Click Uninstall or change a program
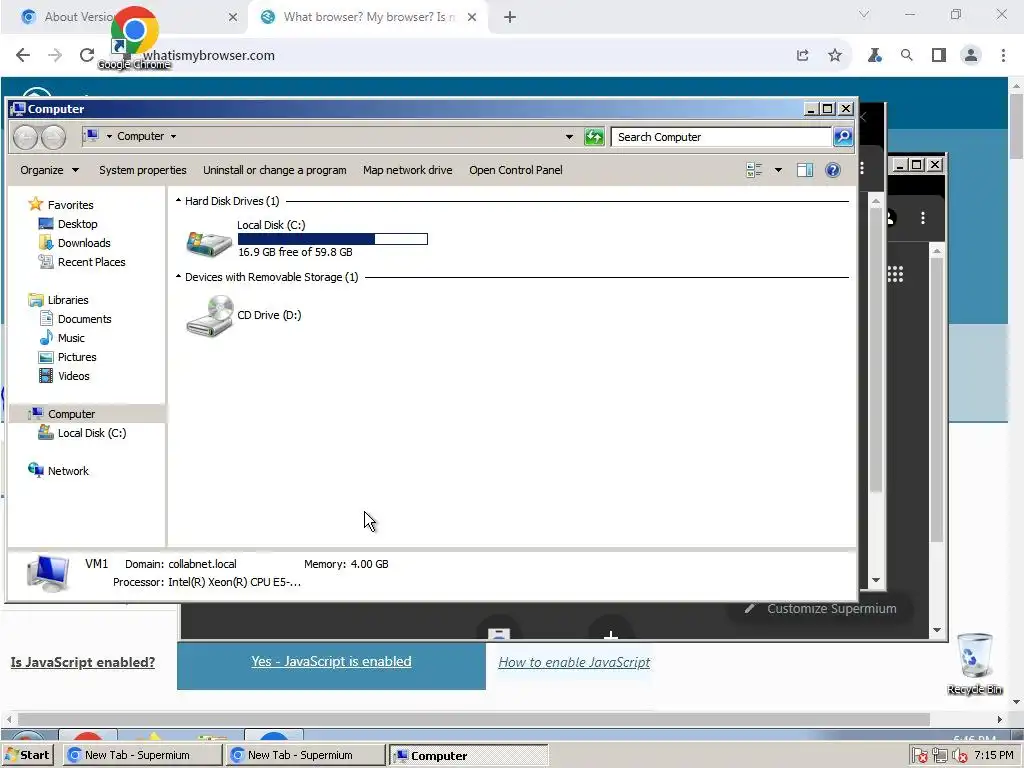 tap(274, 170)
